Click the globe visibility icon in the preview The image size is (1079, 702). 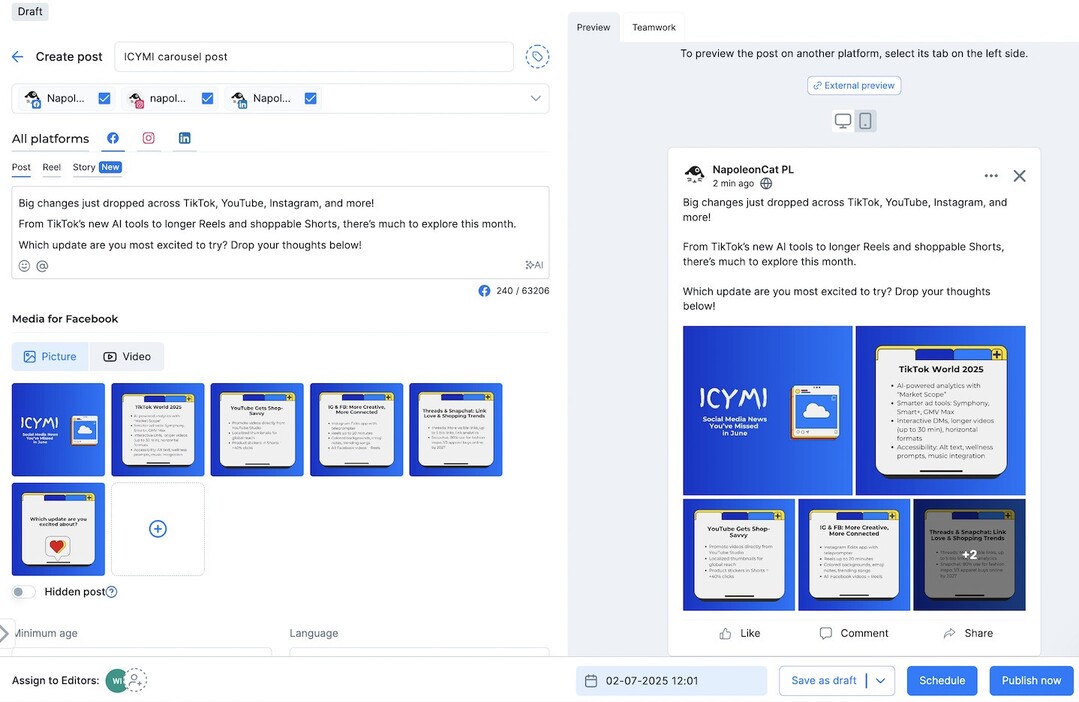pyautogui.click(x=766, y=184)
